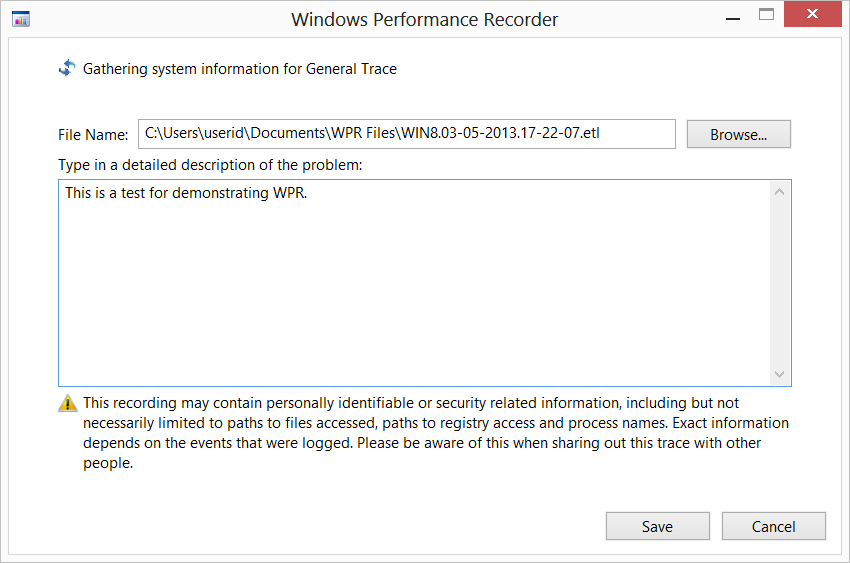Image resolution: width=850 pixels, height=563 pixels.
Task: Click the description box vertical scrollbar track
Action: (780, 283)
